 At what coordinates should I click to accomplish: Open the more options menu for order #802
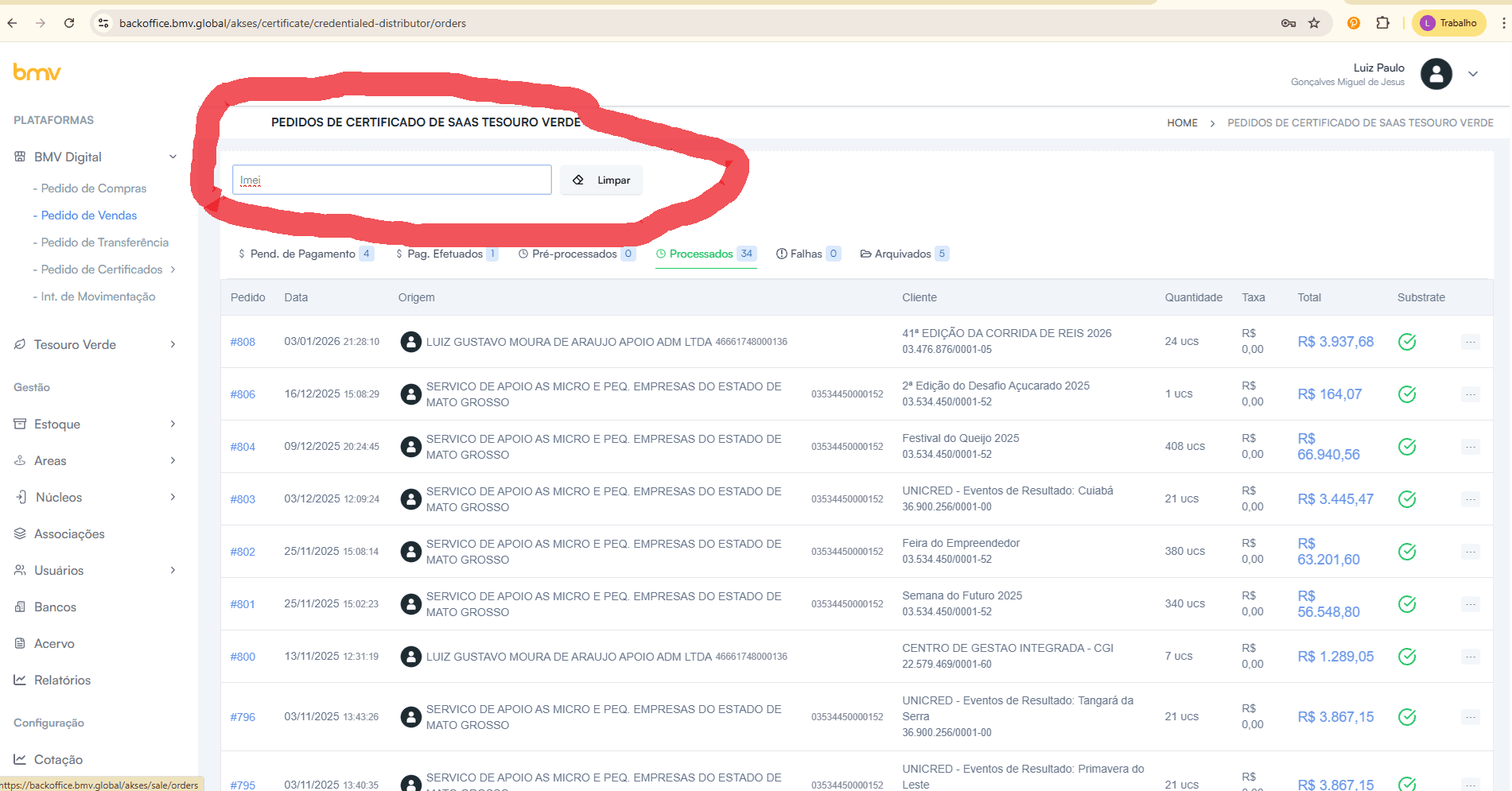pos(1471,552)
